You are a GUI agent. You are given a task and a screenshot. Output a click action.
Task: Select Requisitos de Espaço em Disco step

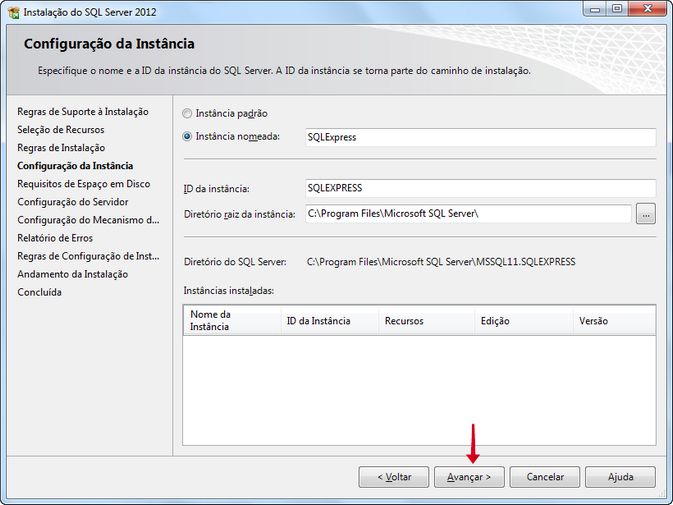click(84, 184)
